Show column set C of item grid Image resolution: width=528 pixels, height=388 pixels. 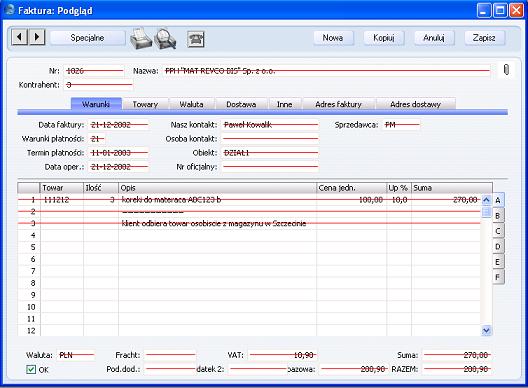498,231
